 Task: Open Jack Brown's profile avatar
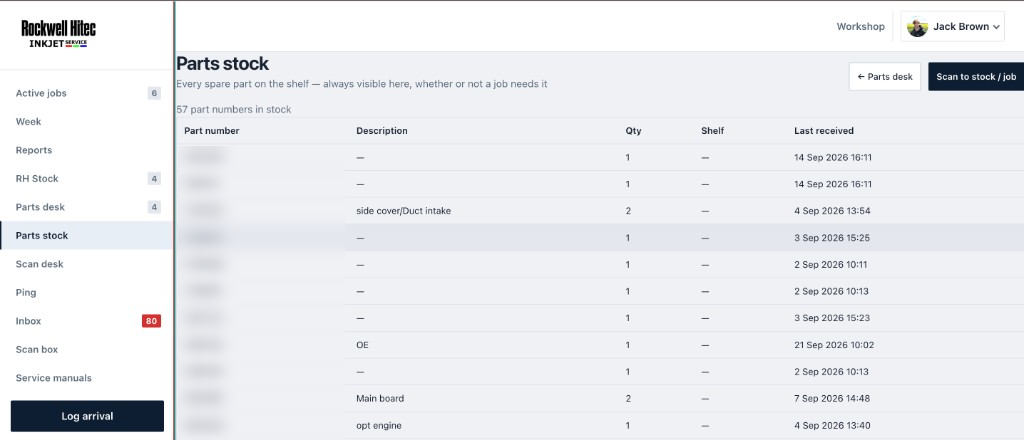[917, 27]
